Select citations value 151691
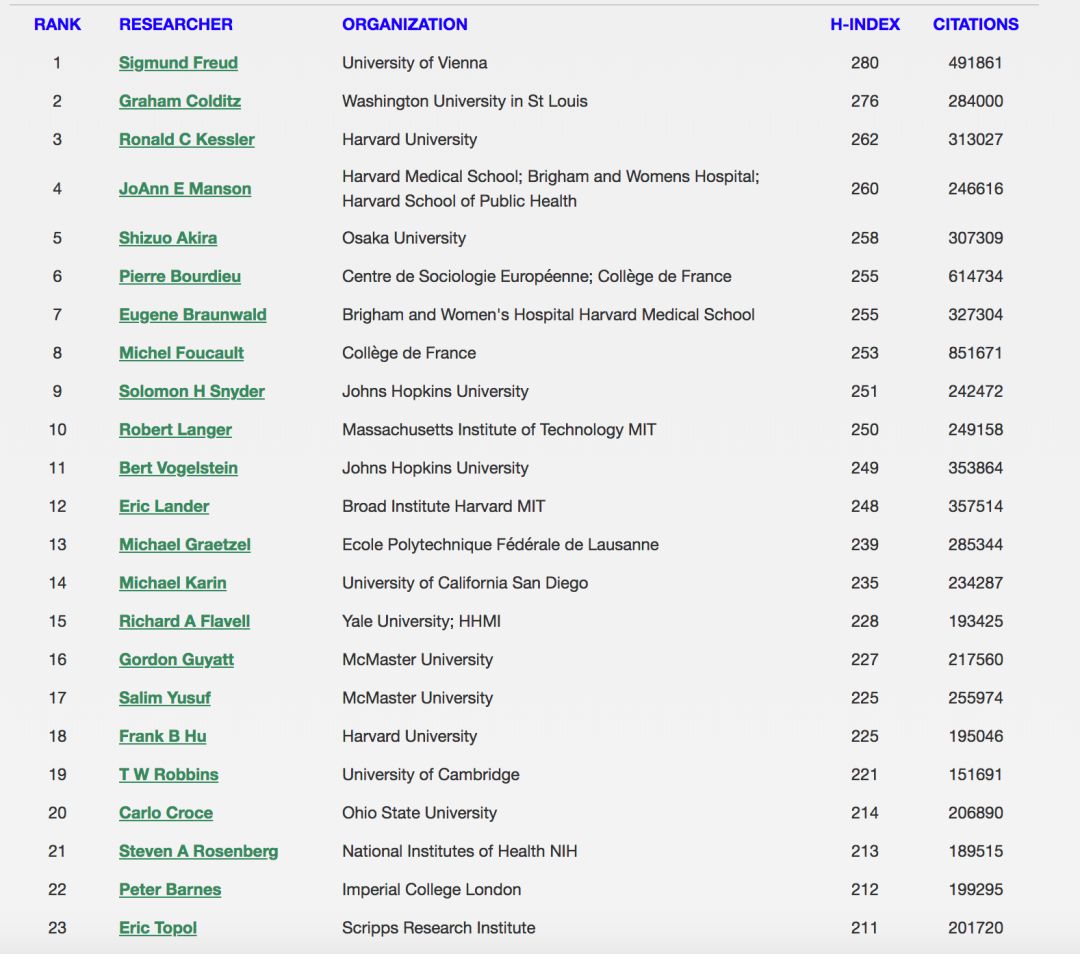 (975, 775)
